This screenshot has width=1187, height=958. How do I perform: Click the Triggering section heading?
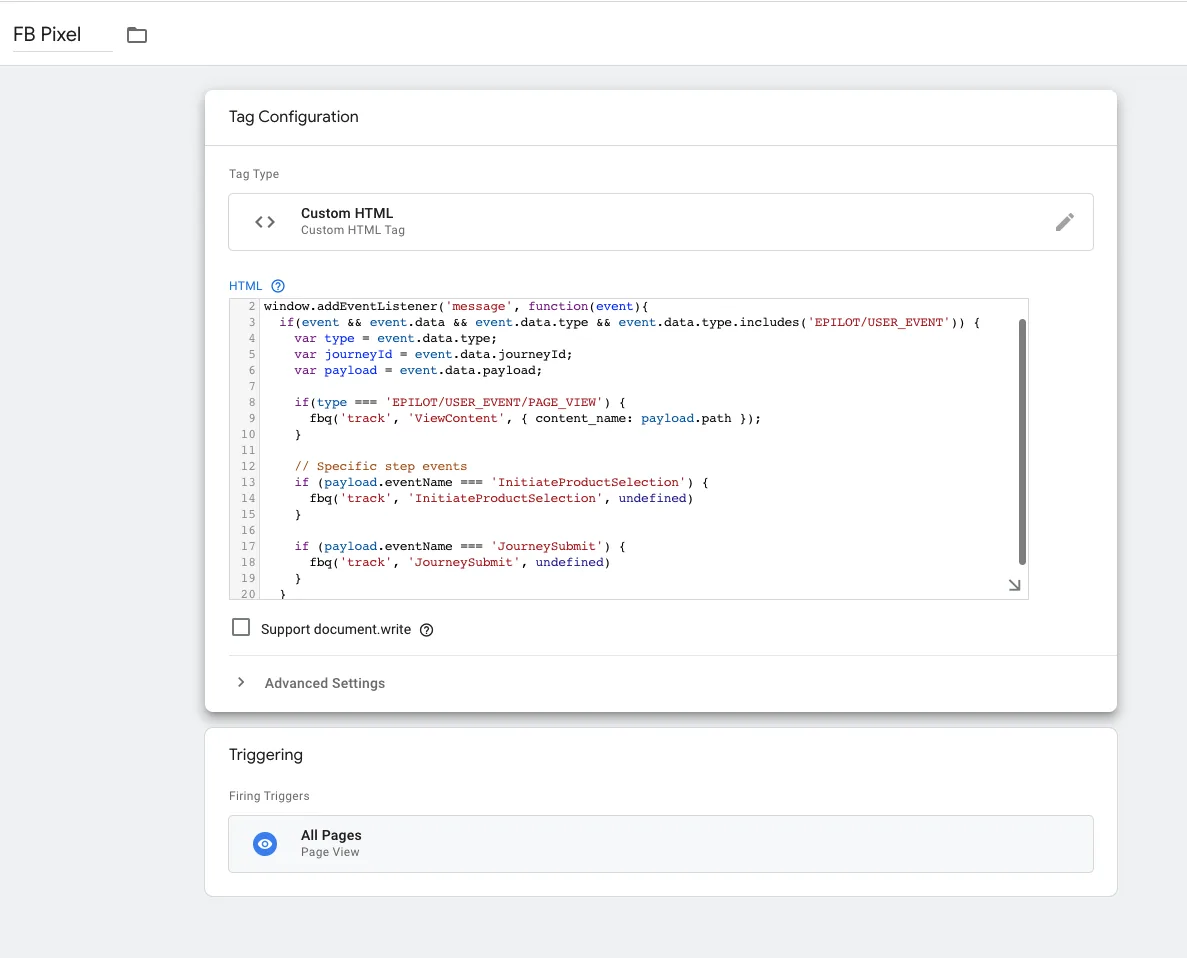[266, 754]
